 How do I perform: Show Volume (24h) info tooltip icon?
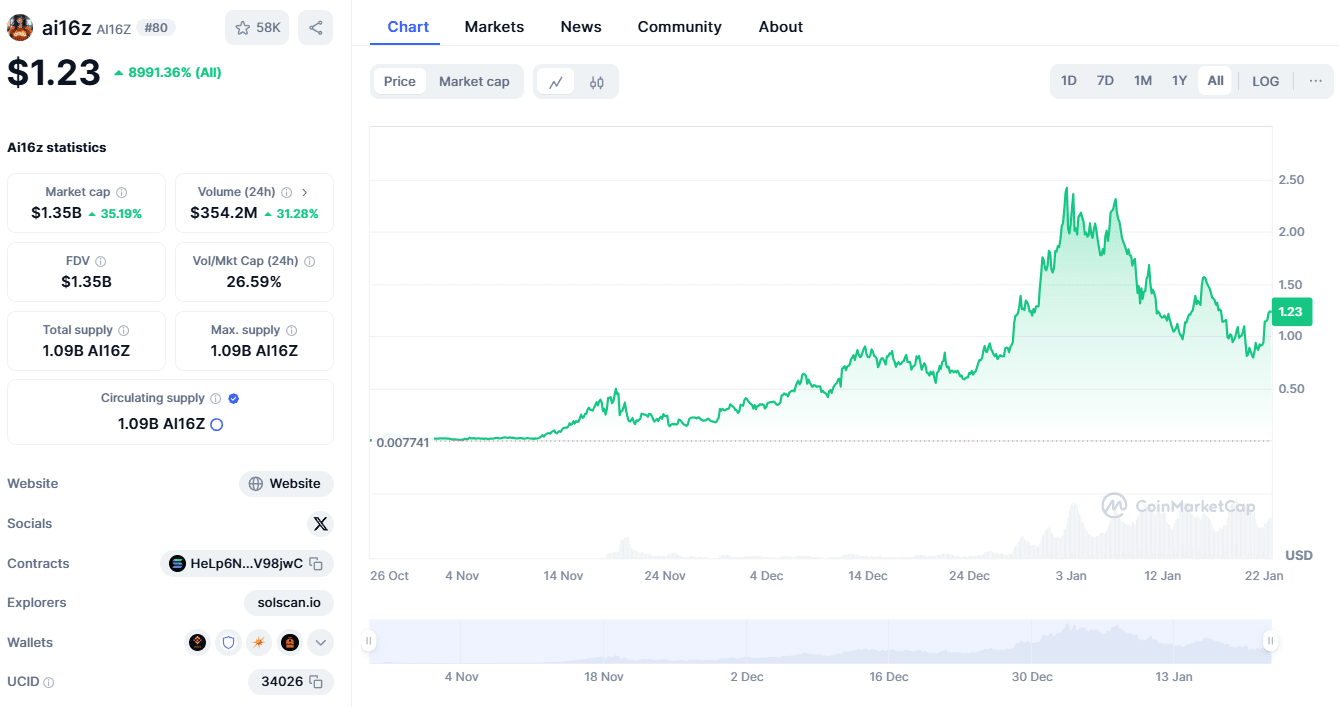pyautogui.click(x=286, y=192)
